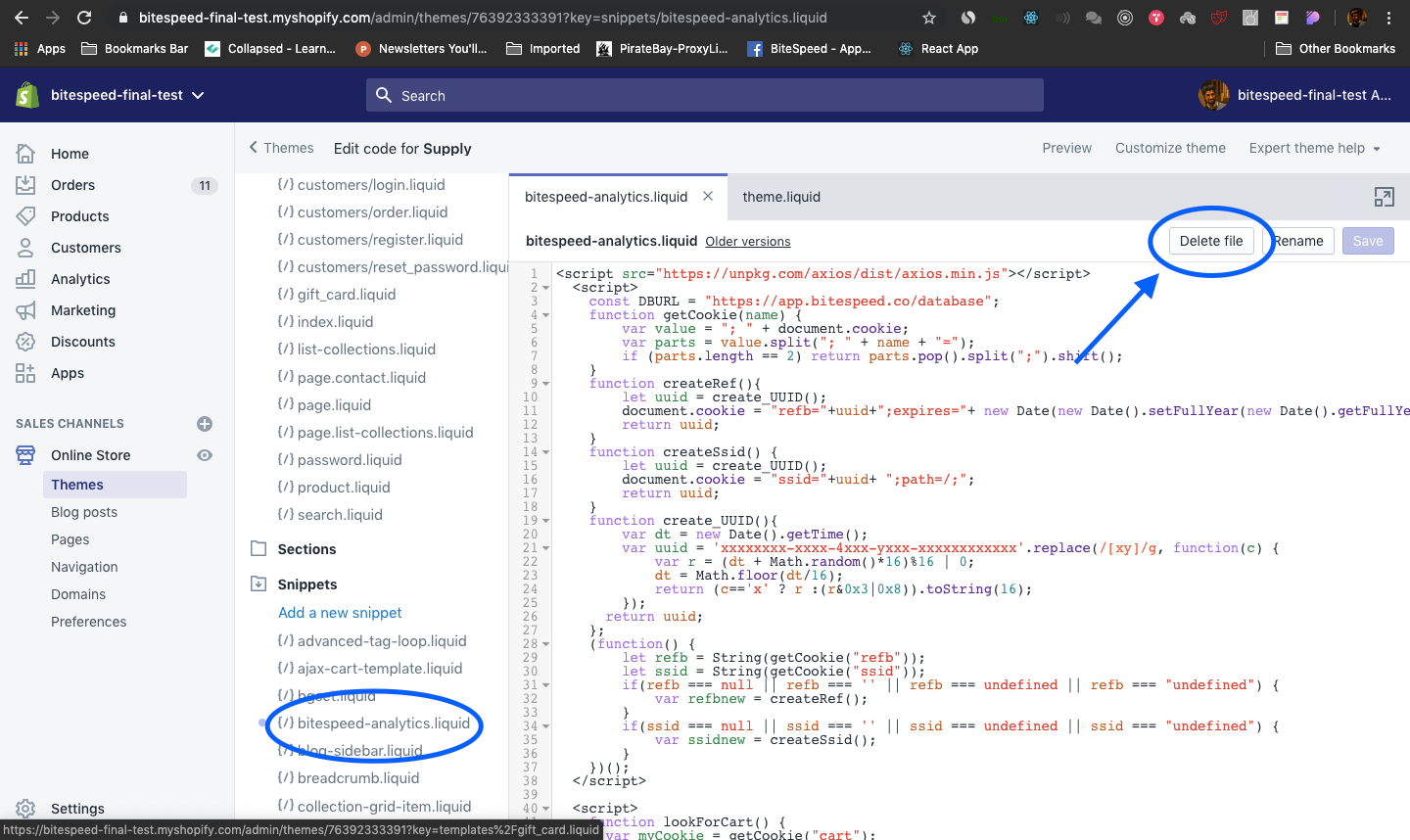The image size is (1410, 840).
Task: Click Add a new snippet
Action: (x=340, y=613)
